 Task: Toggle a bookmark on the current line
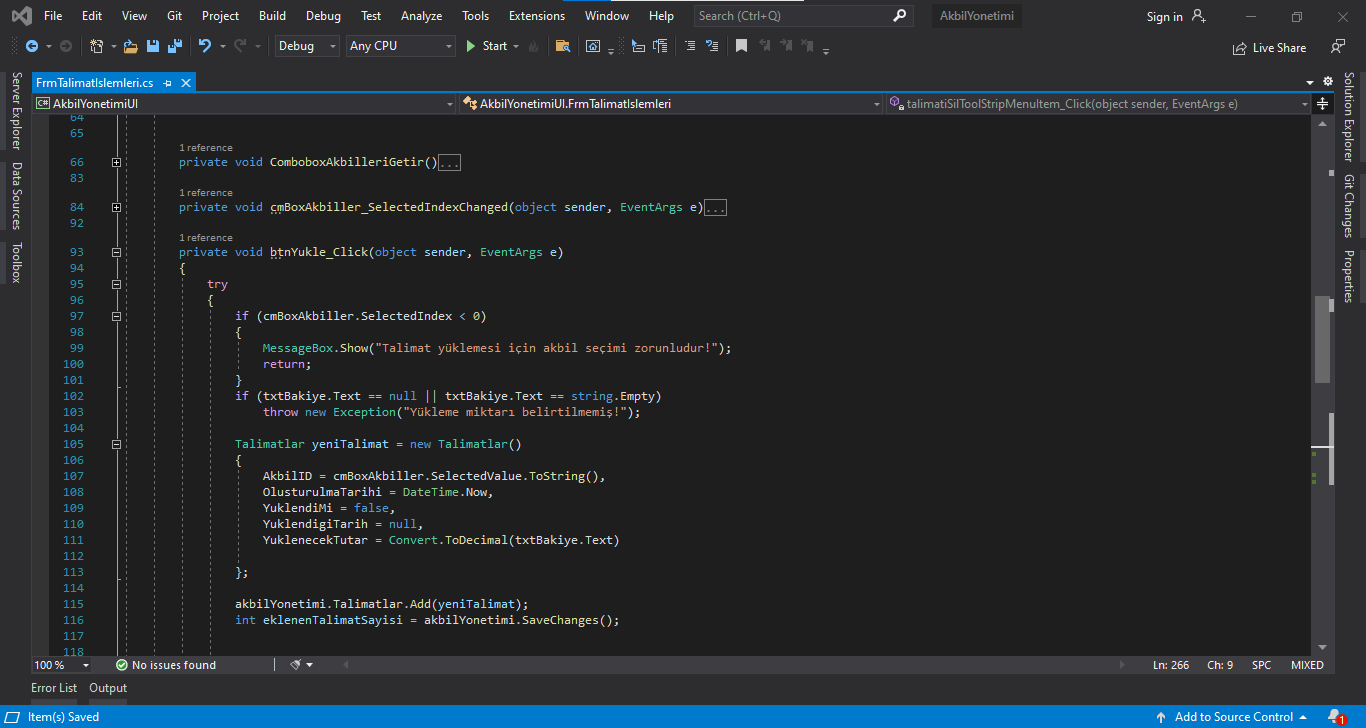741,46
